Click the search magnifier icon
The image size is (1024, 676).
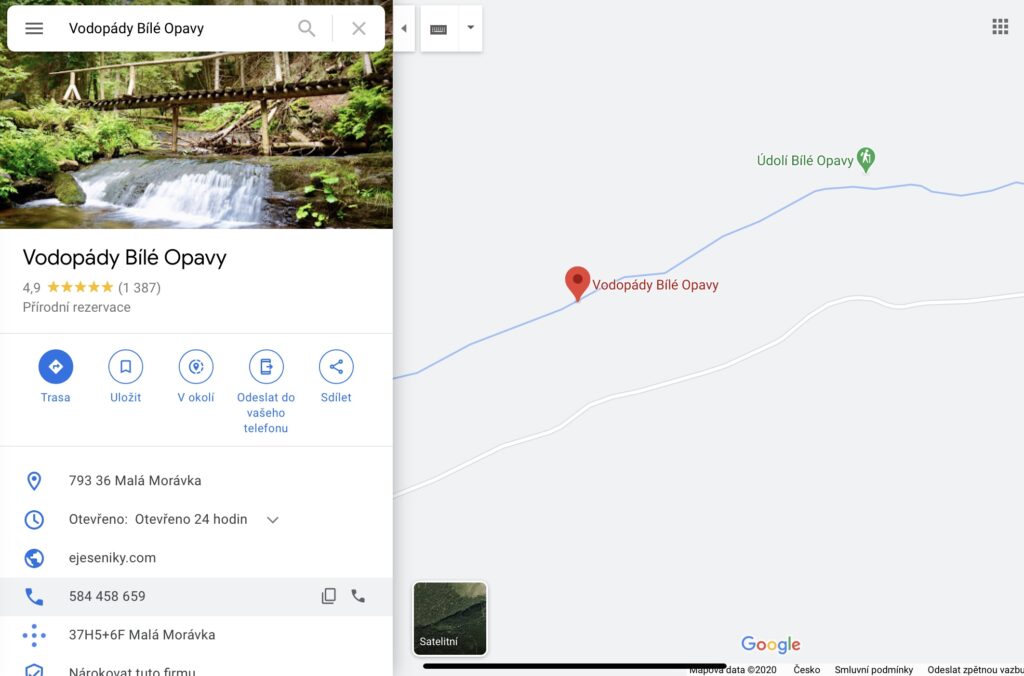click(x=307, y=28)
